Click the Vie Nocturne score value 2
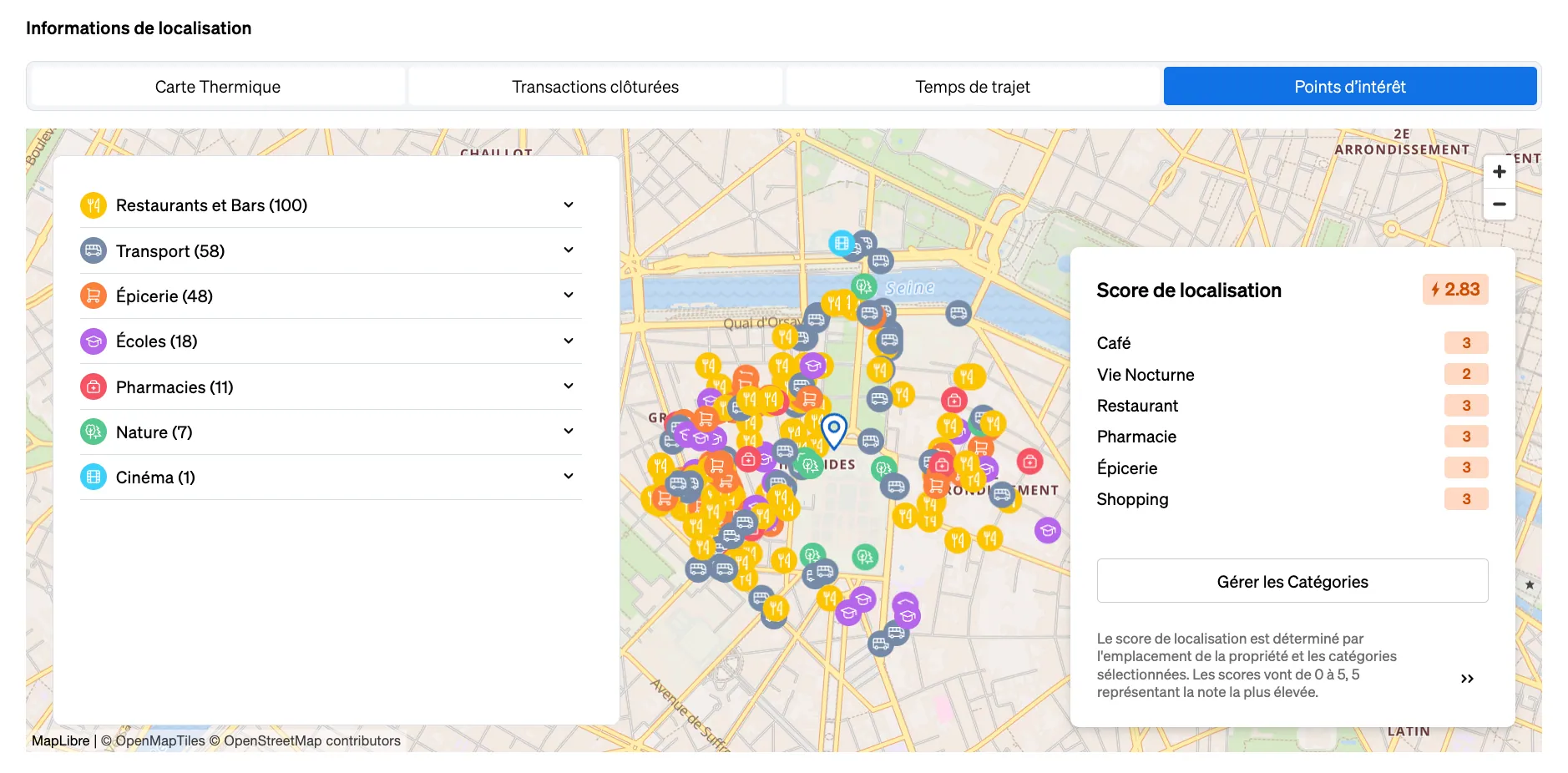 (1466, 374)
